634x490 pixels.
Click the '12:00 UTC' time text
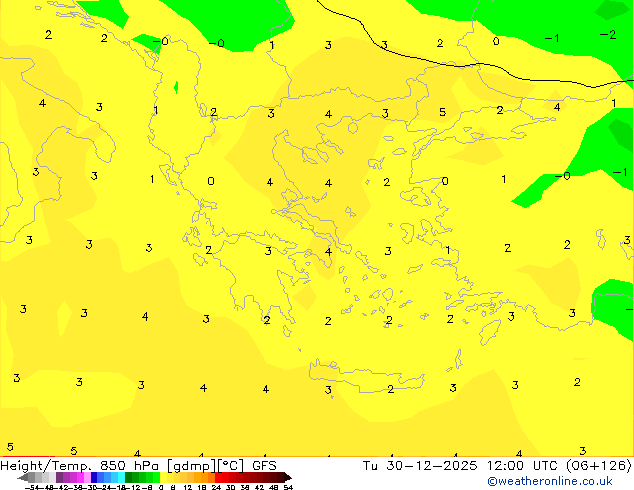[x=522, y=466]
